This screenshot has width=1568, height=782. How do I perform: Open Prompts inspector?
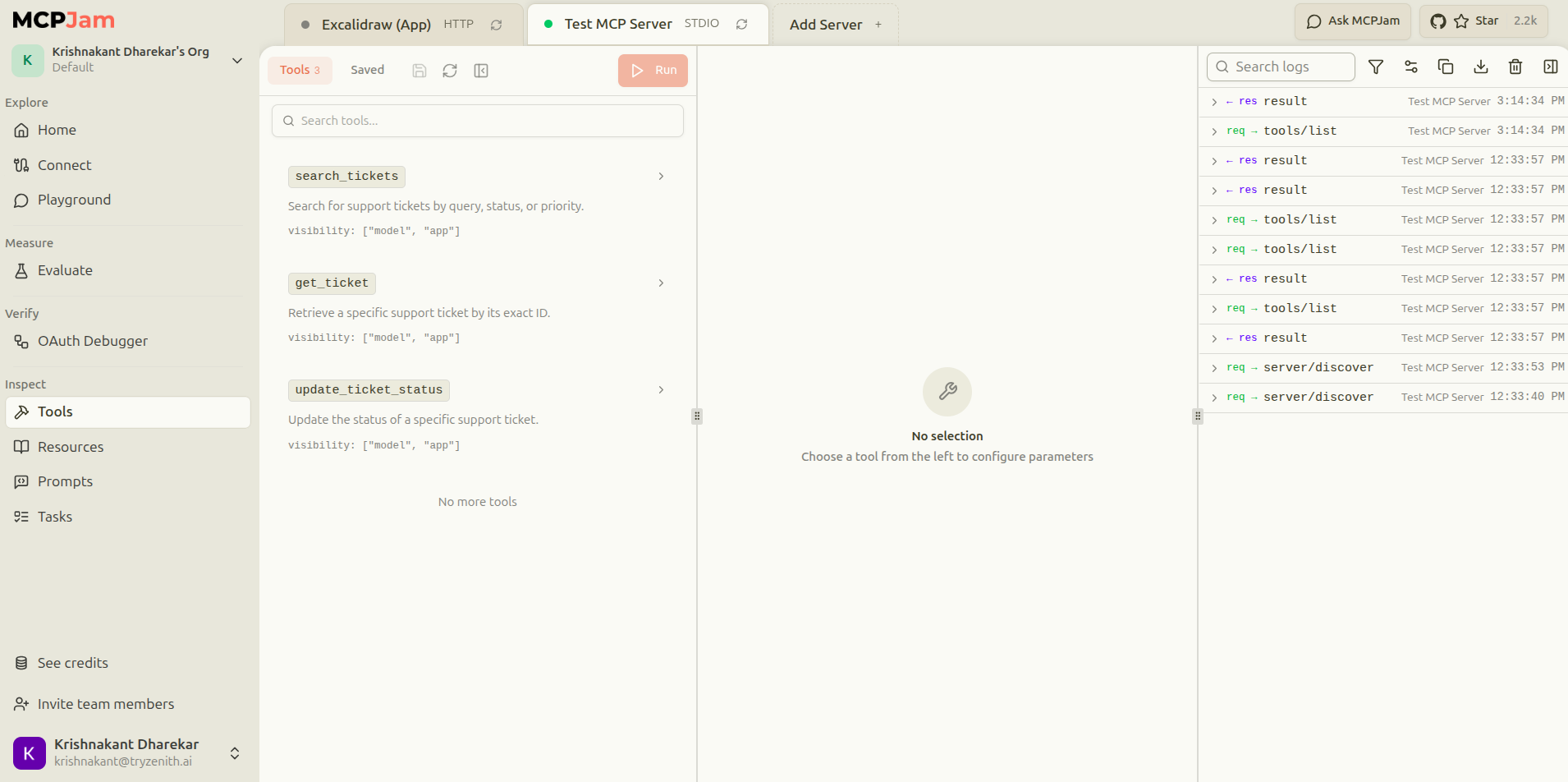127,481
